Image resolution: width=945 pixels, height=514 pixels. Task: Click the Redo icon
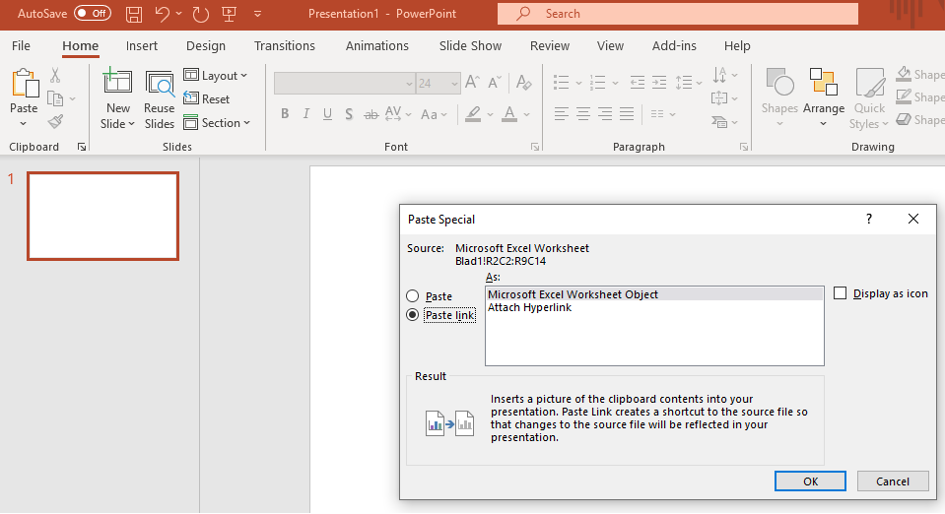tap(201, 14)
